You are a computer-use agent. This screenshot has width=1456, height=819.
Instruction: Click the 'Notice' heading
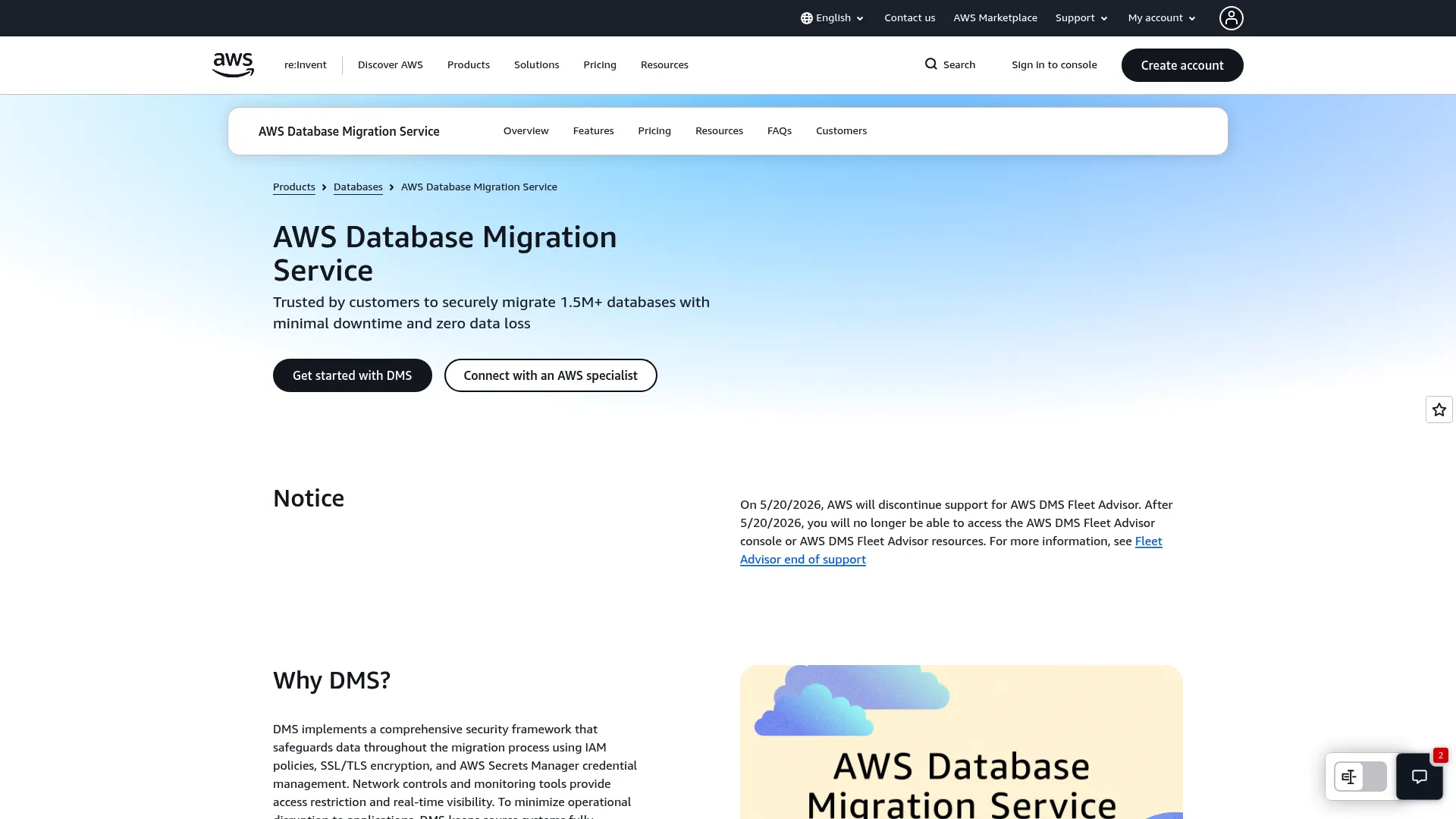[309, 498]
